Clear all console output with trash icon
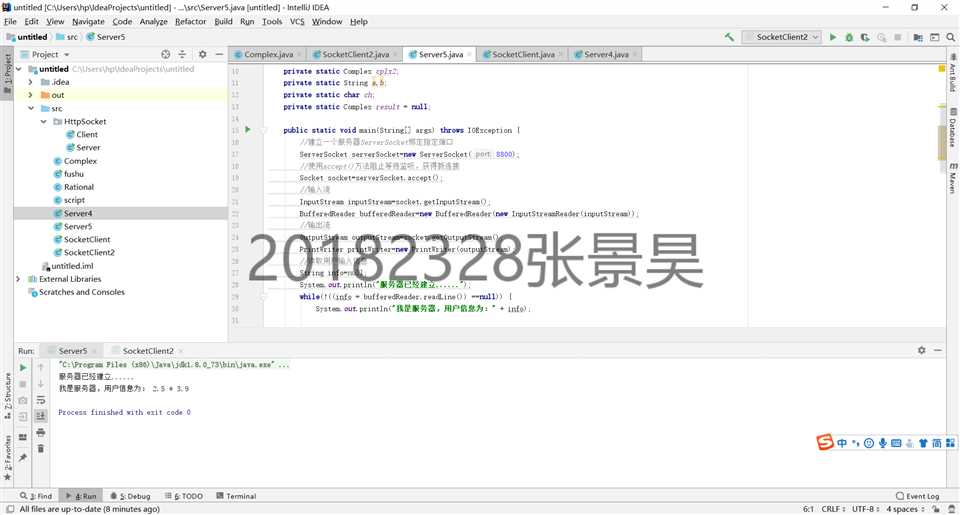The image size is (960, 515). pyautogui.click(x=40, y=448)
